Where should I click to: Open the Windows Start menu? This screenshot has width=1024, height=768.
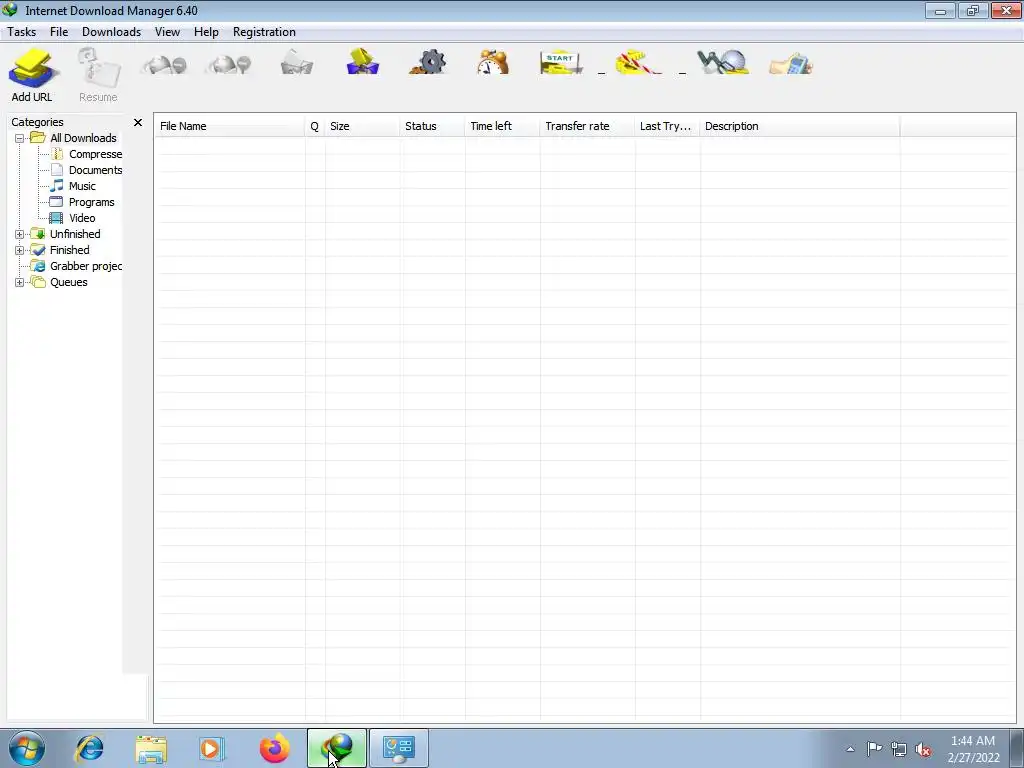click(x=27, y=748)
